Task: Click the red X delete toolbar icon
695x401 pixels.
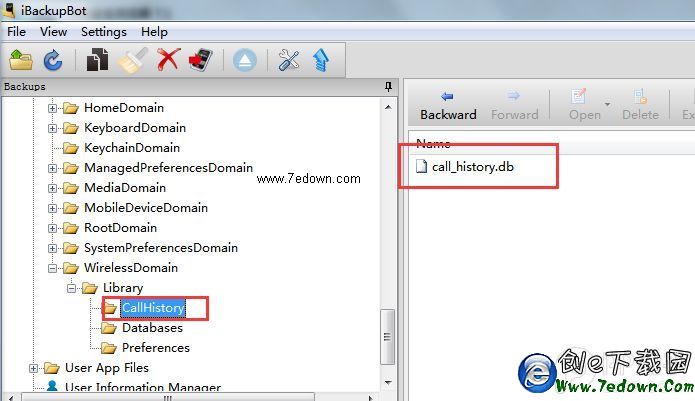Action: coord(168,59)
